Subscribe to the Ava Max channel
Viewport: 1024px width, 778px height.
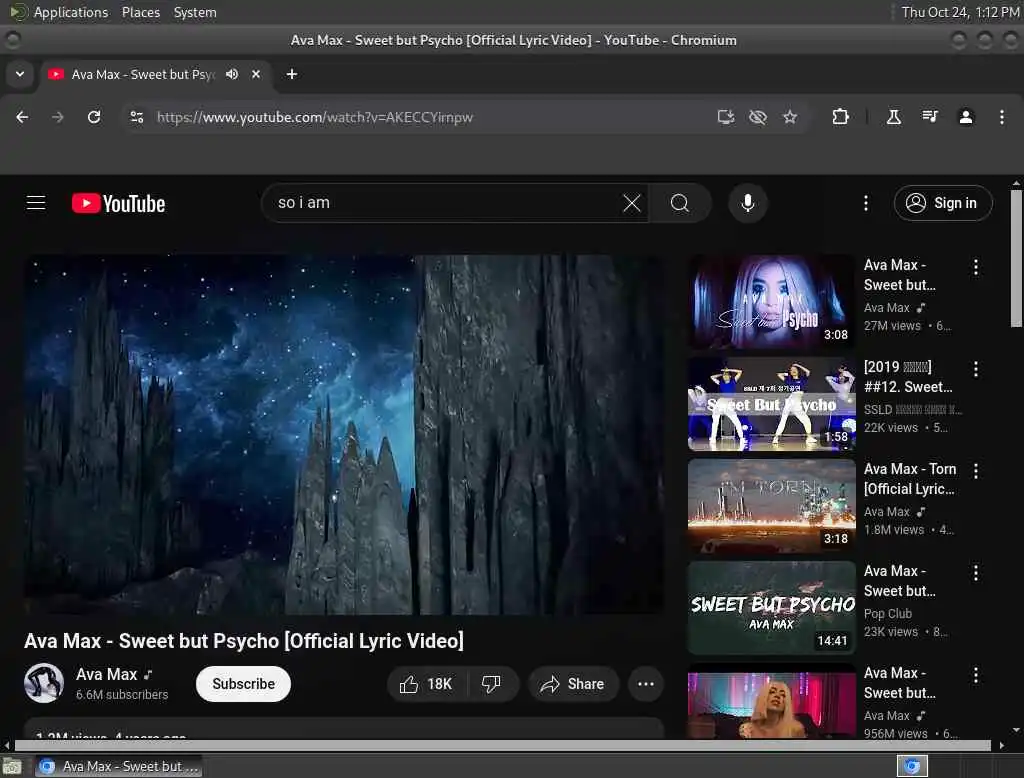click(x=243, y=684)
